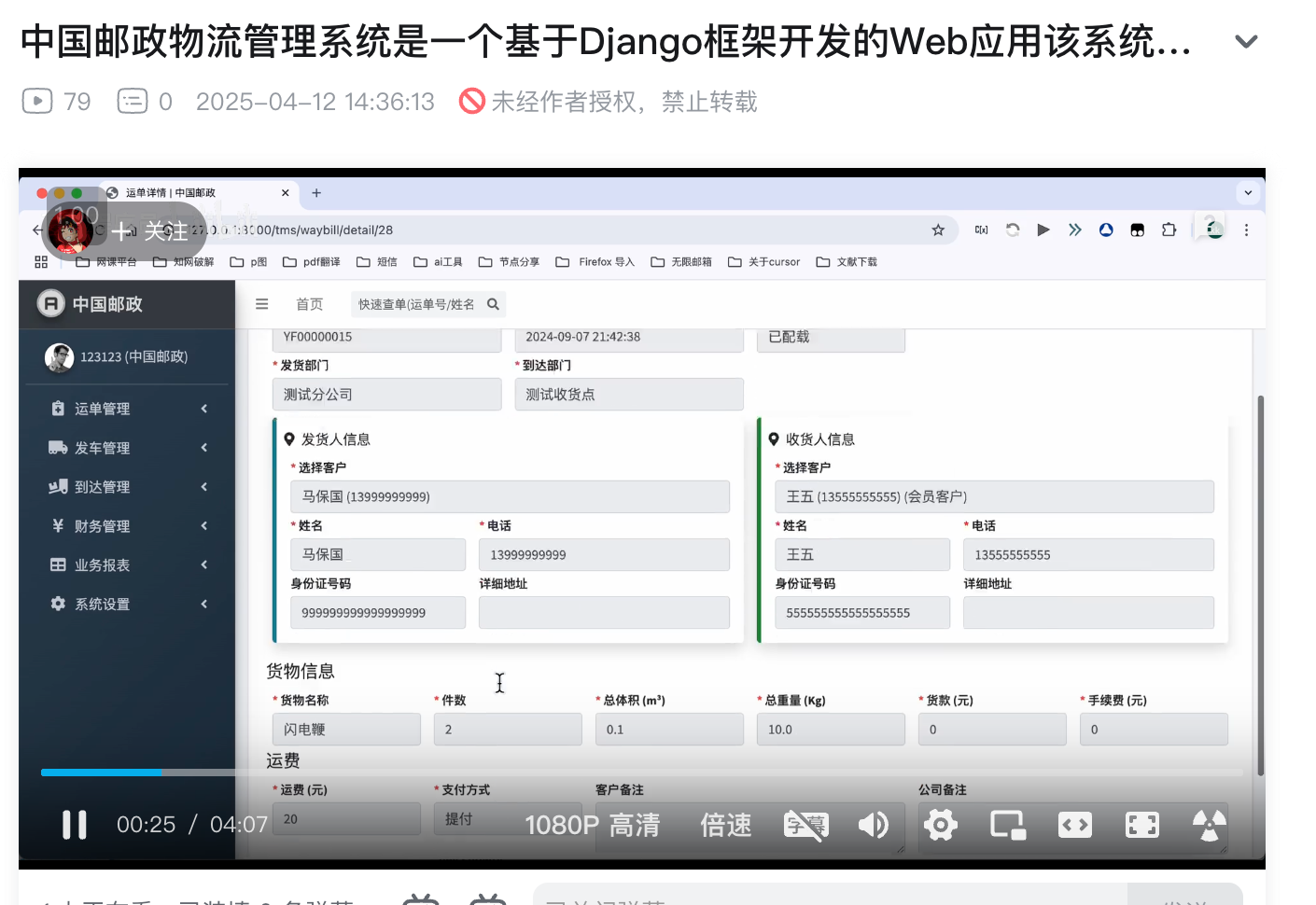Open the 关于cursor bookmark folder
The image size is (1316, 905).
(763, 262)
